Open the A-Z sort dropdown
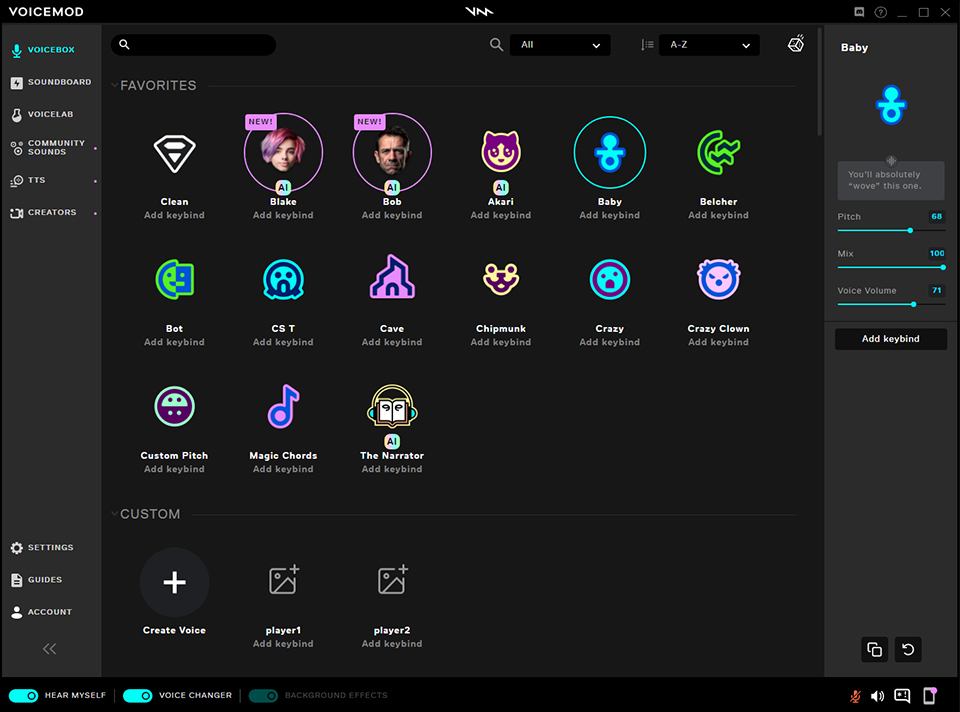This screenshot has height=712, width=960. (x=709, y=45)
